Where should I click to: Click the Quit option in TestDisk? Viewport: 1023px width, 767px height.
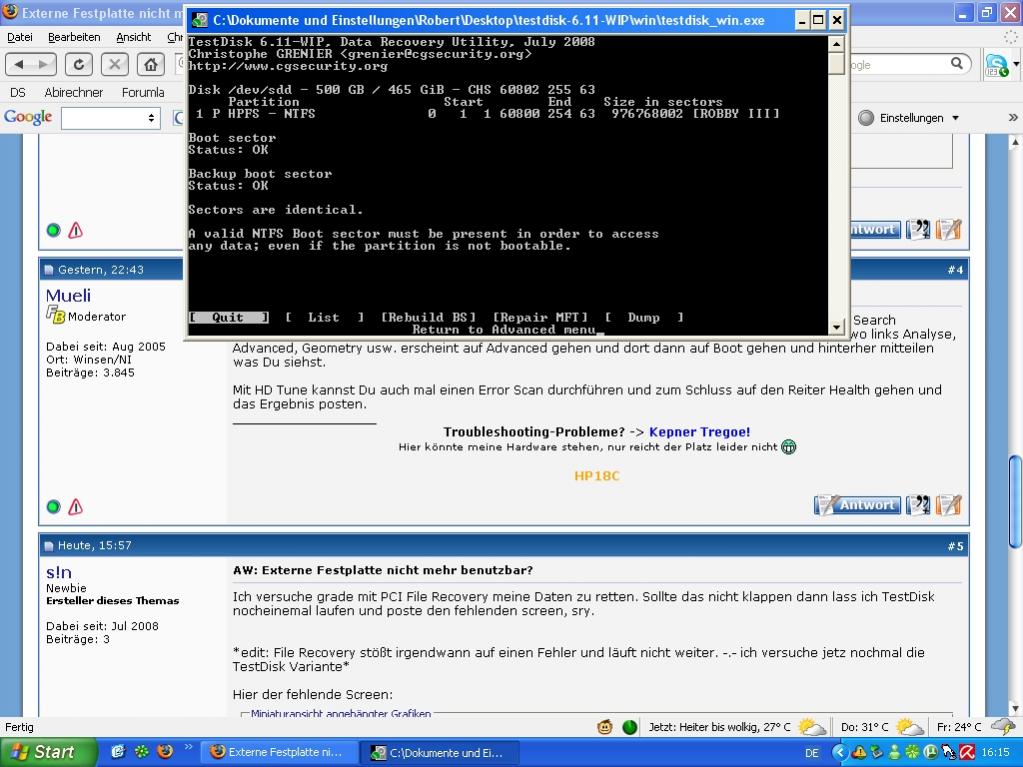228,318
